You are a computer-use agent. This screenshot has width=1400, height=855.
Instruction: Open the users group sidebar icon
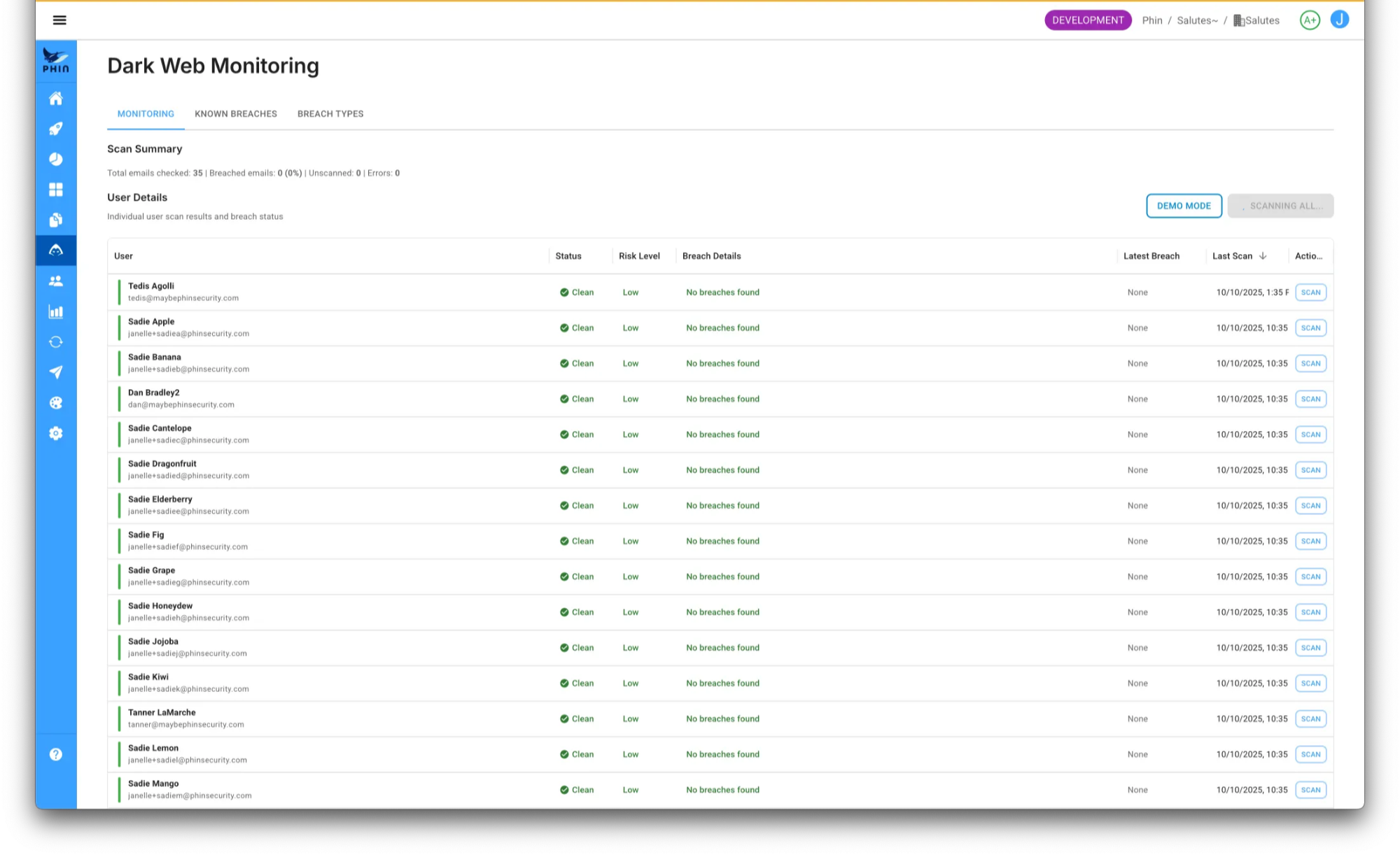point(56,281)
